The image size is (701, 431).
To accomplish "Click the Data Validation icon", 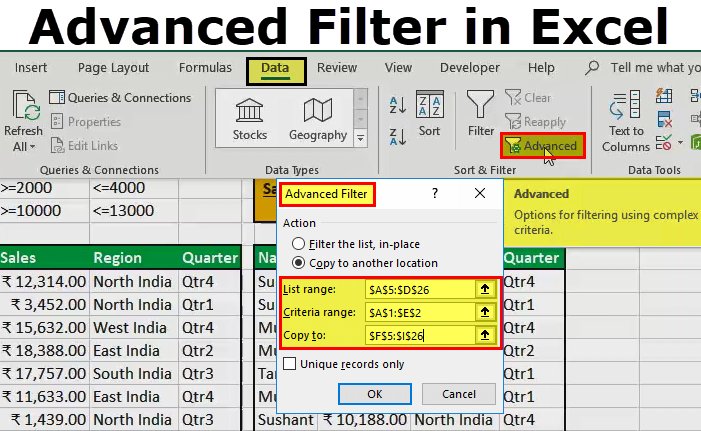I will (664, 143).
